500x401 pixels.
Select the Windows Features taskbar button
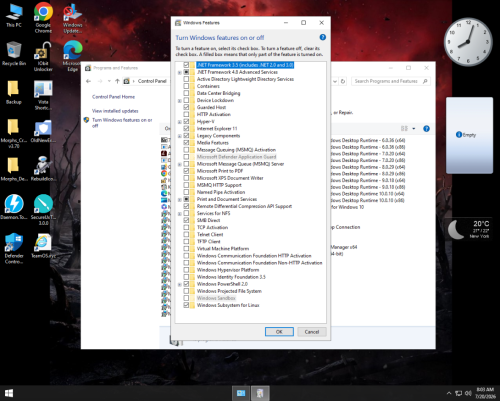click(260, 393)
